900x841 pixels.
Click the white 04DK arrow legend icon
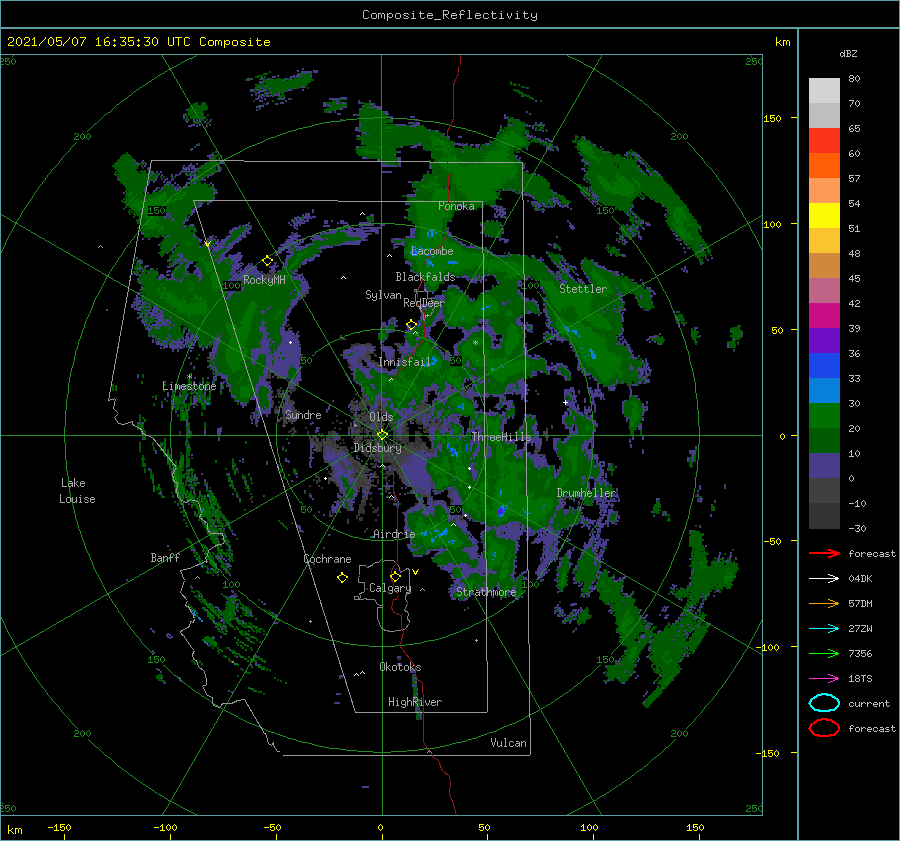824,579
